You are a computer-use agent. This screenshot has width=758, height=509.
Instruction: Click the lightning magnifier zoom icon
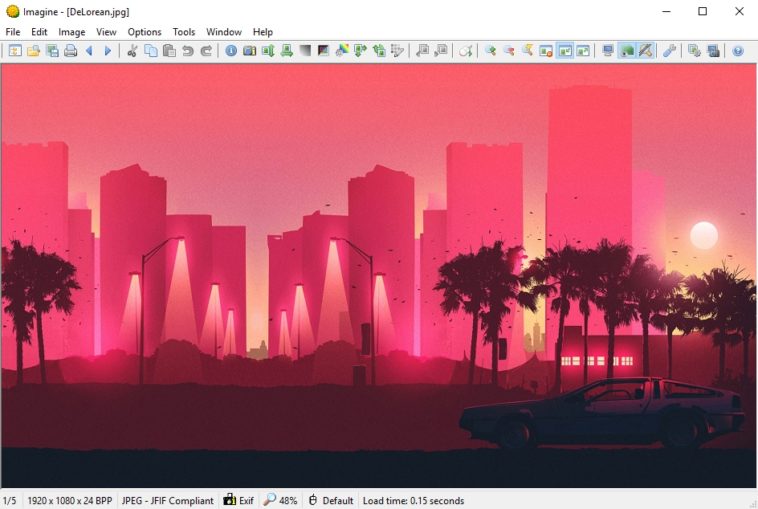(527, 50)
